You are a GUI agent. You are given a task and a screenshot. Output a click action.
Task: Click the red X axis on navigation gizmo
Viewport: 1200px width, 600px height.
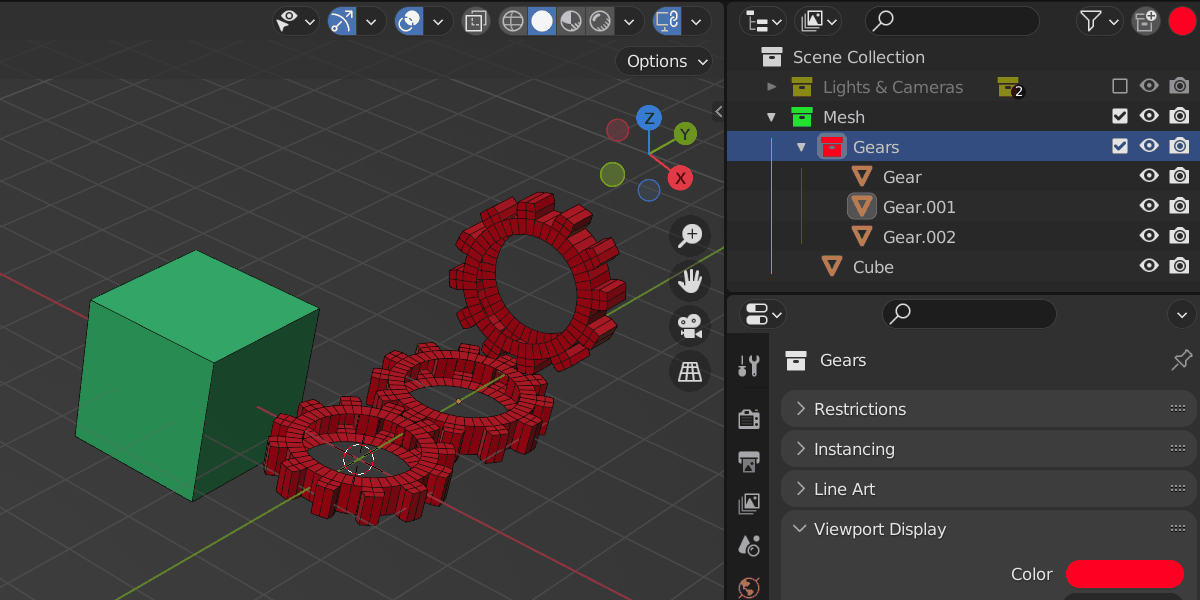(681, 178)
